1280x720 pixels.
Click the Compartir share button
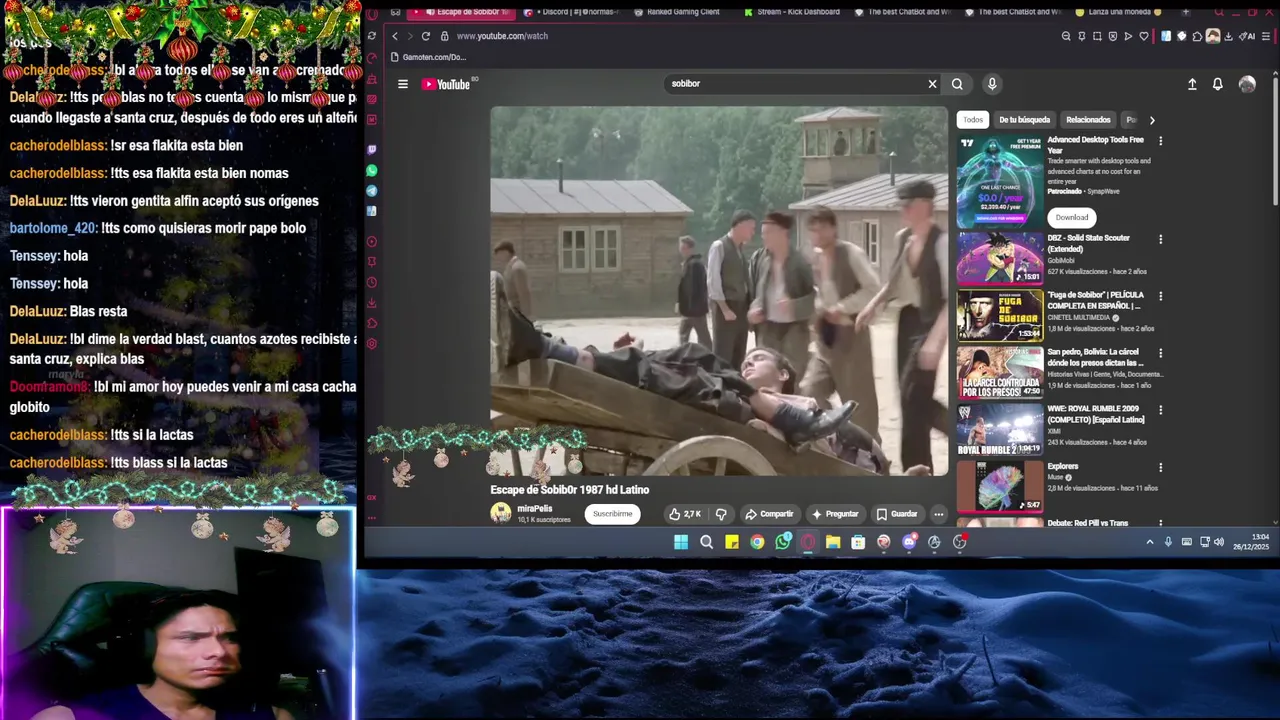tap(769, 514)
